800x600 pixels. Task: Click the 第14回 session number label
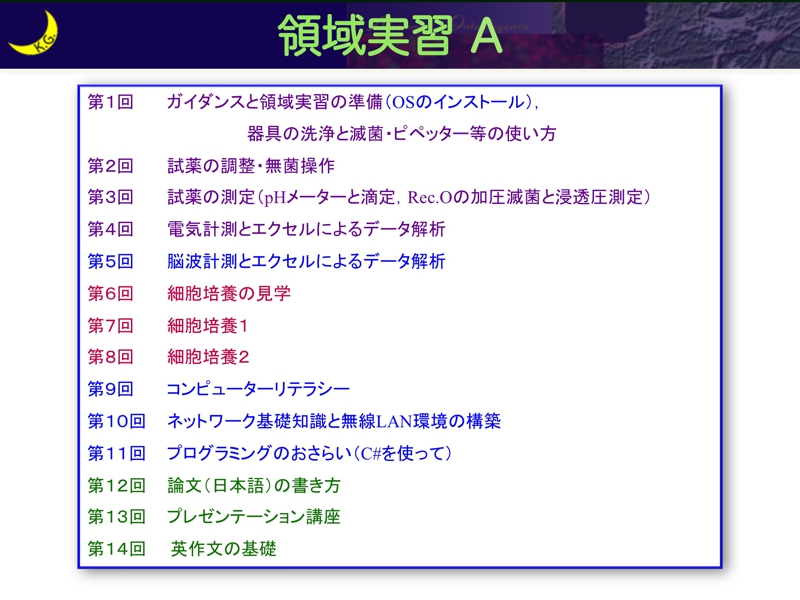tap(116, 549)
